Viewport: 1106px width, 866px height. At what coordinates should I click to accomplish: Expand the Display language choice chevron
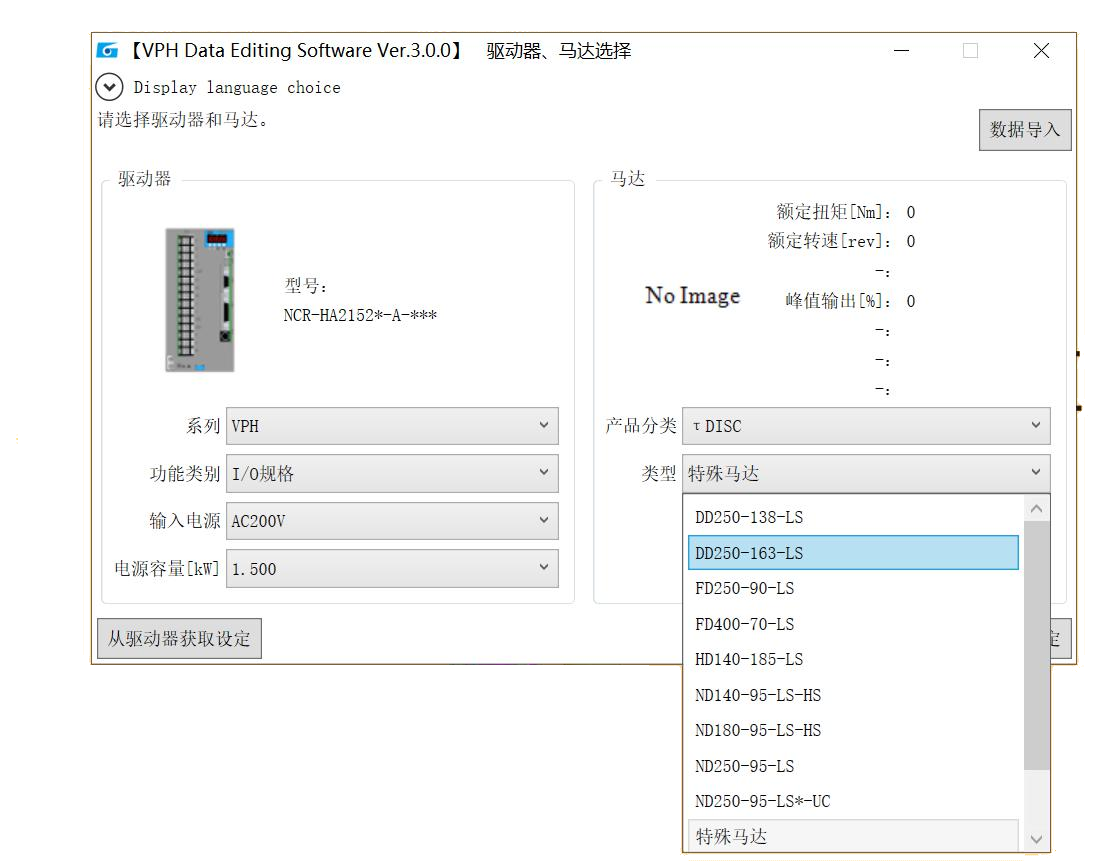pyautogui.click(x=109, y=87)
